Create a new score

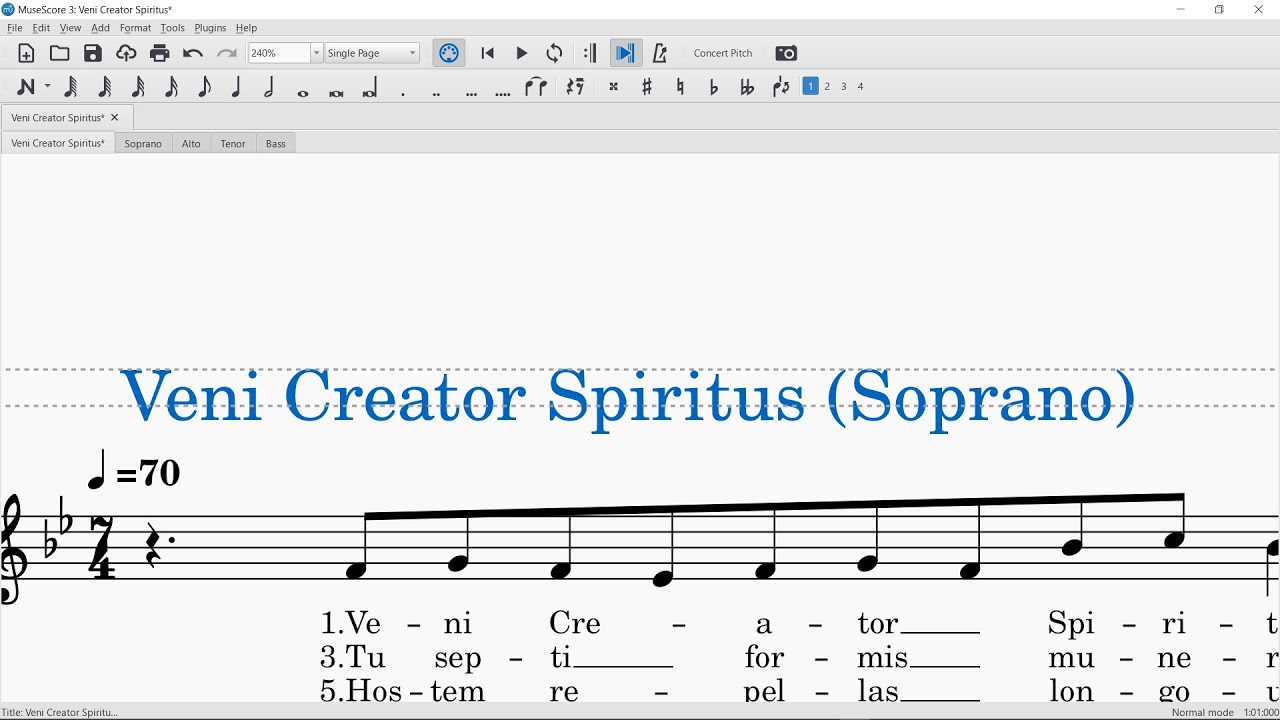pyautogui.click(x=27, y=53)
